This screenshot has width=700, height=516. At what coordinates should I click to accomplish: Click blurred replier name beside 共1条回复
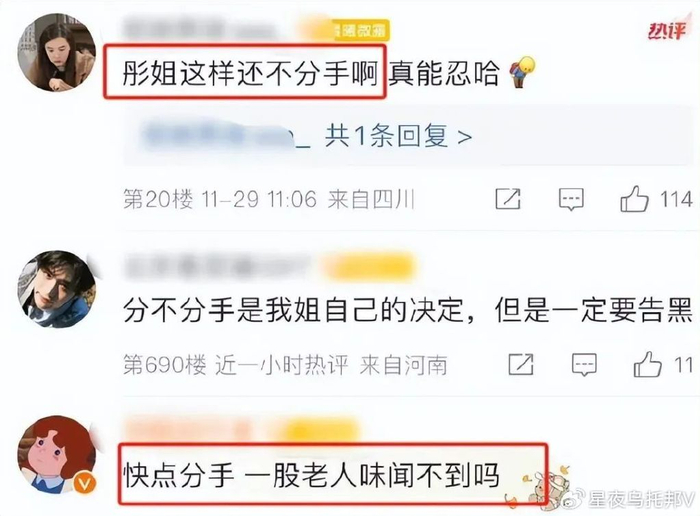(x=225, y=134)
